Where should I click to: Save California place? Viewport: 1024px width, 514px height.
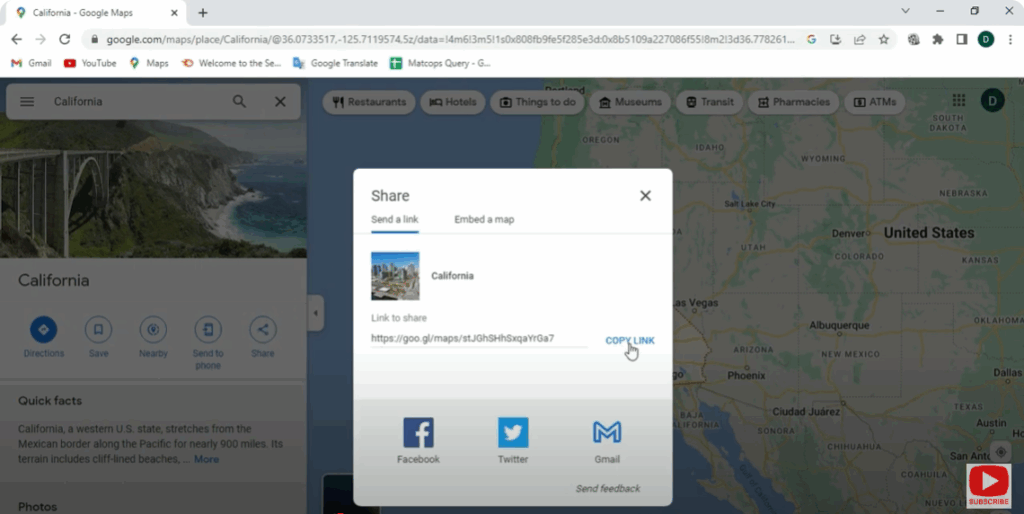coord(99,330)
